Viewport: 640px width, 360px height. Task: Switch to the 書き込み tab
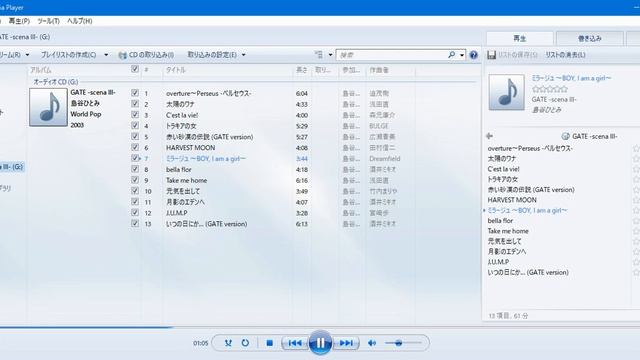(590, 38)
